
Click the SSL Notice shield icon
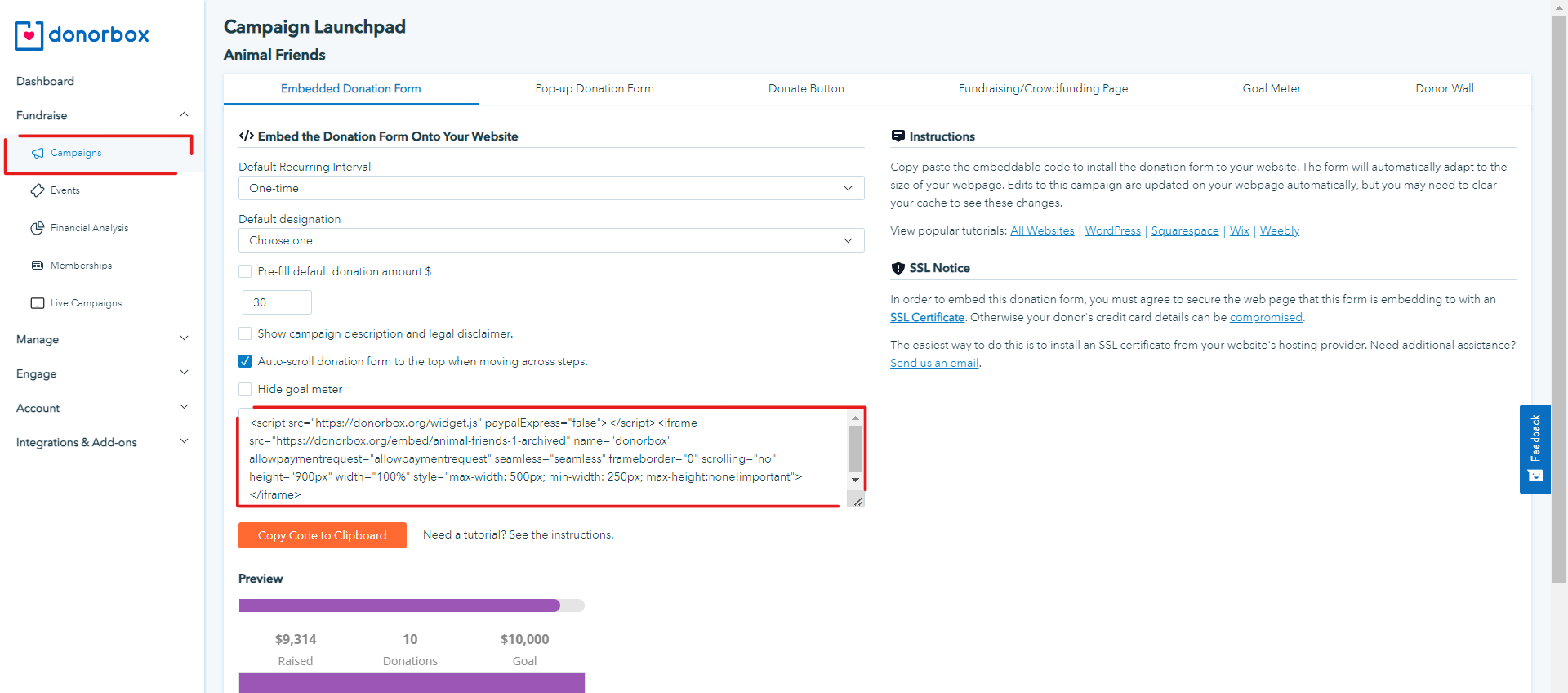(898, 268)
